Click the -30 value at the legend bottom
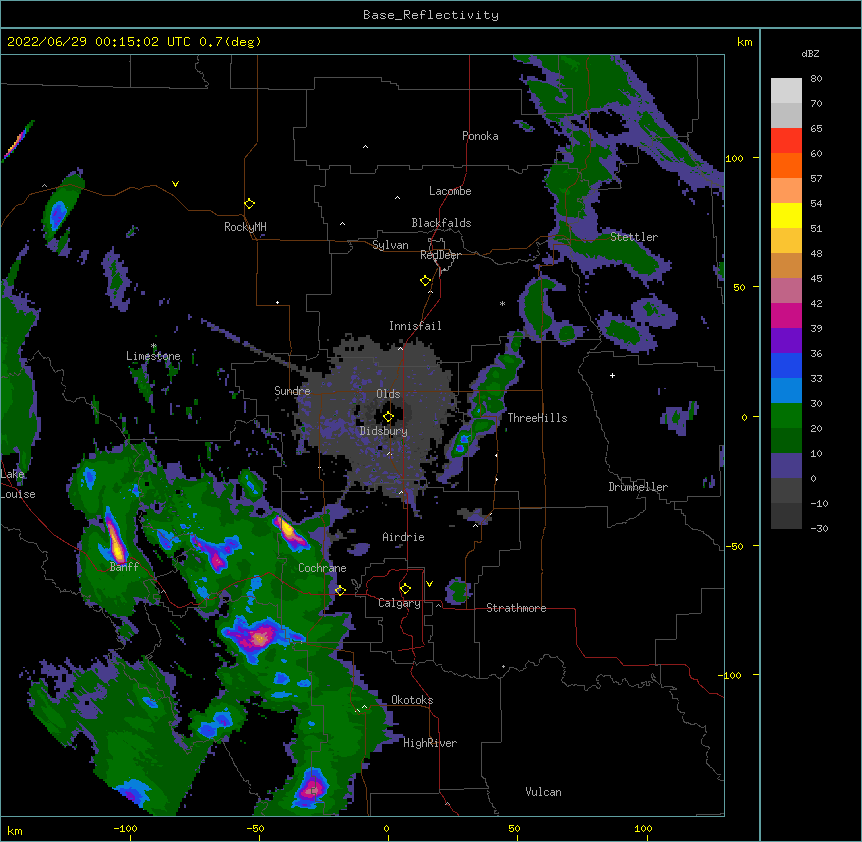 [819, 529]
